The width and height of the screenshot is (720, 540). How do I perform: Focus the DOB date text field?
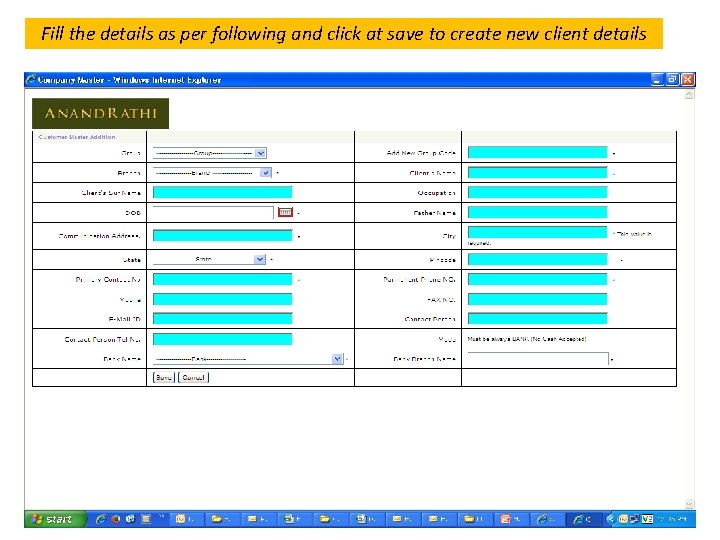(x=213, y=212)
